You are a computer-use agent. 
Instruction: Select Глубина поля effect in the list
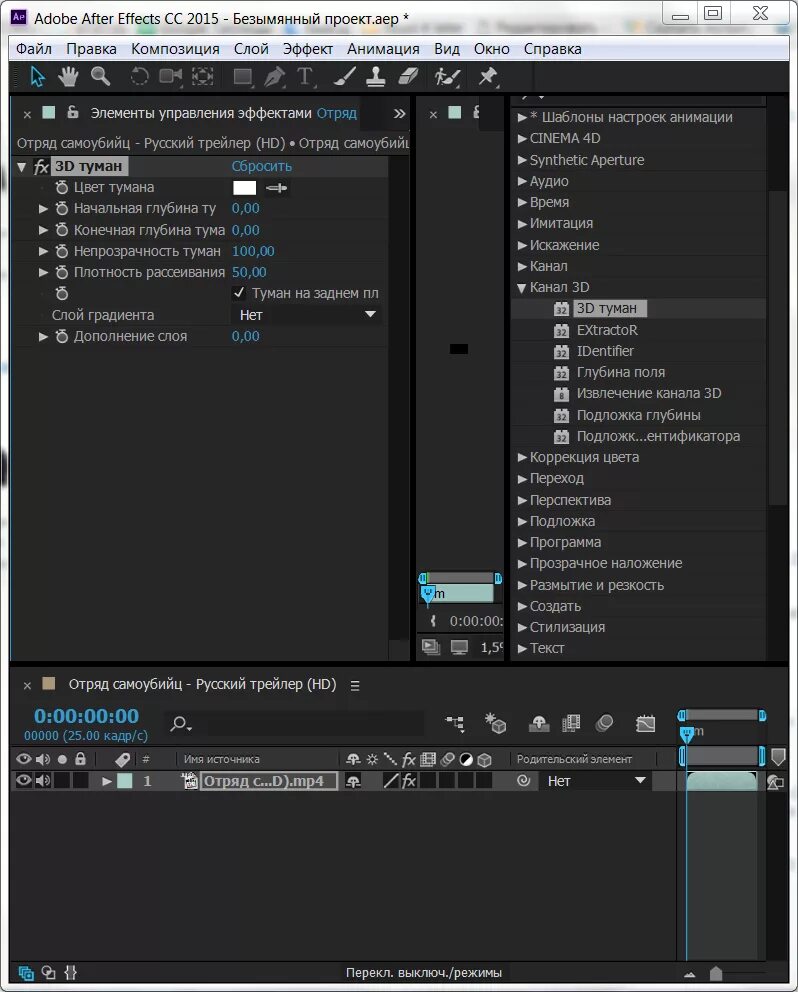621,372
